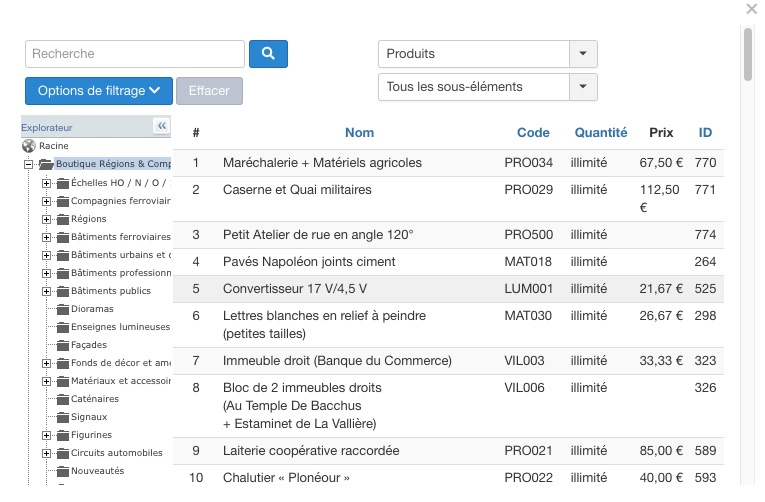The image size is (765, 502).
Task: Click the Signaux folder icon
Action: (62, 417)
